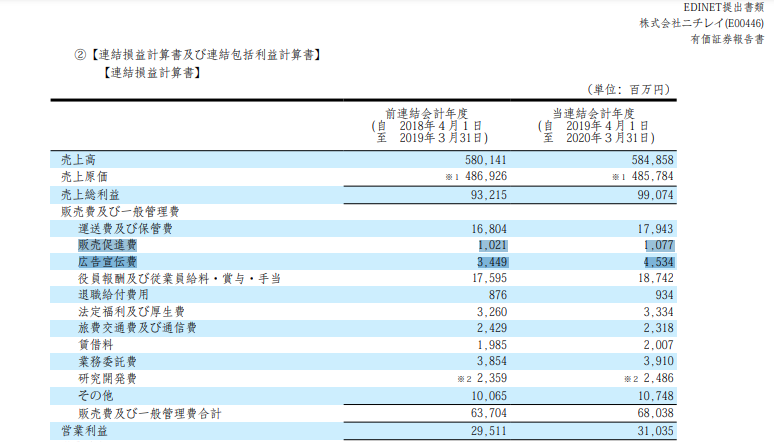This screenshot has width=774, height=442.
Task: Click the 販売費及び一般管理費 heading
Action: click(120, 212)
